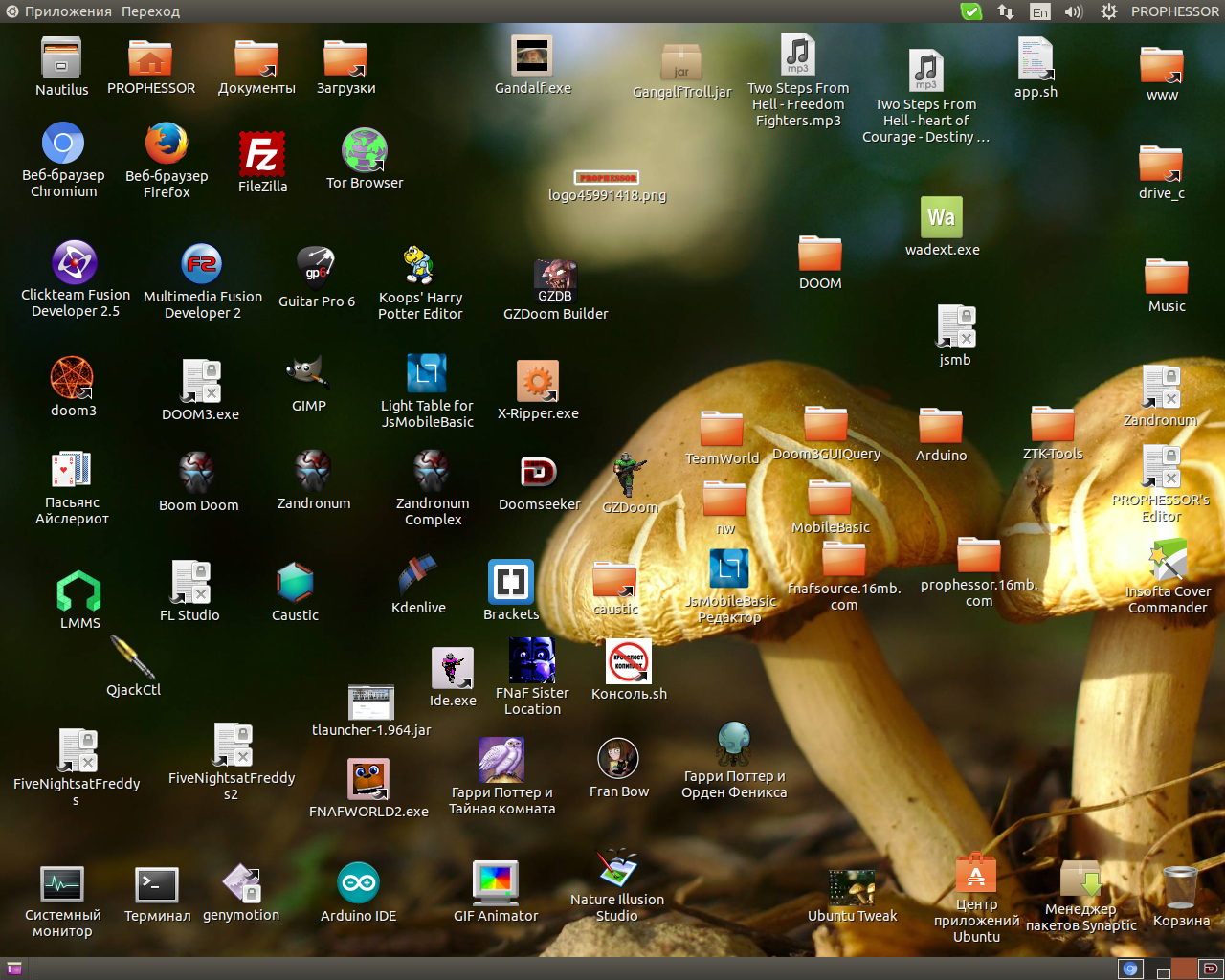Select Freedom Fighters.mp3 audio file
The image size is (1225, 980).
798,55
